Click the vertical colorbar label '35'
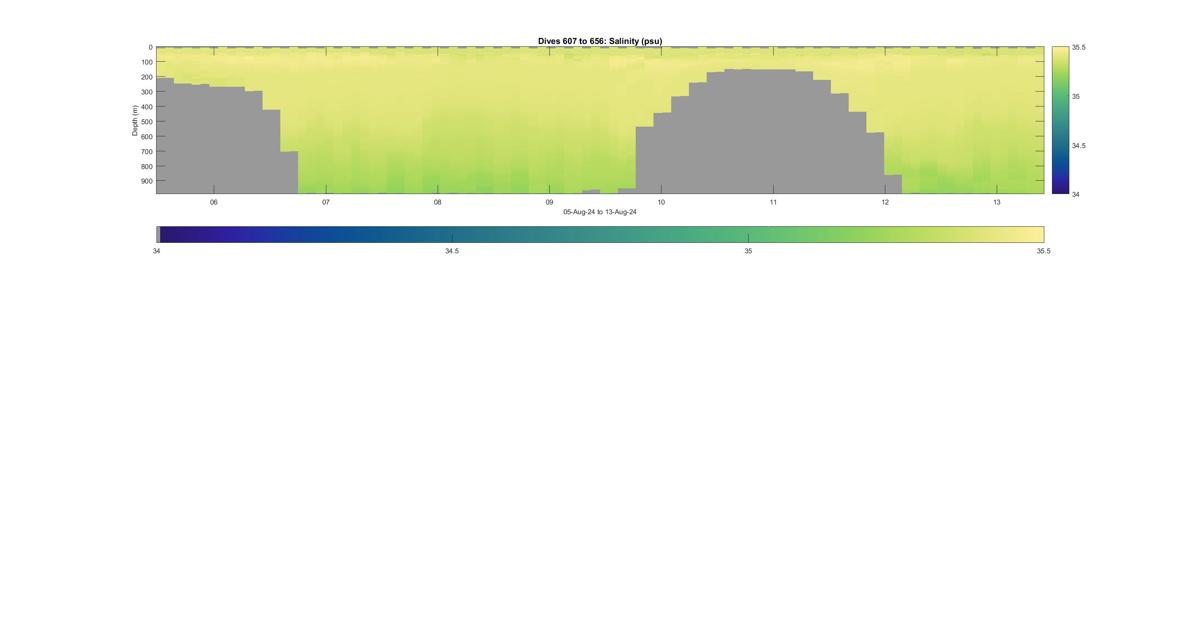The image size is (1200, 622). pos(1076,96)
